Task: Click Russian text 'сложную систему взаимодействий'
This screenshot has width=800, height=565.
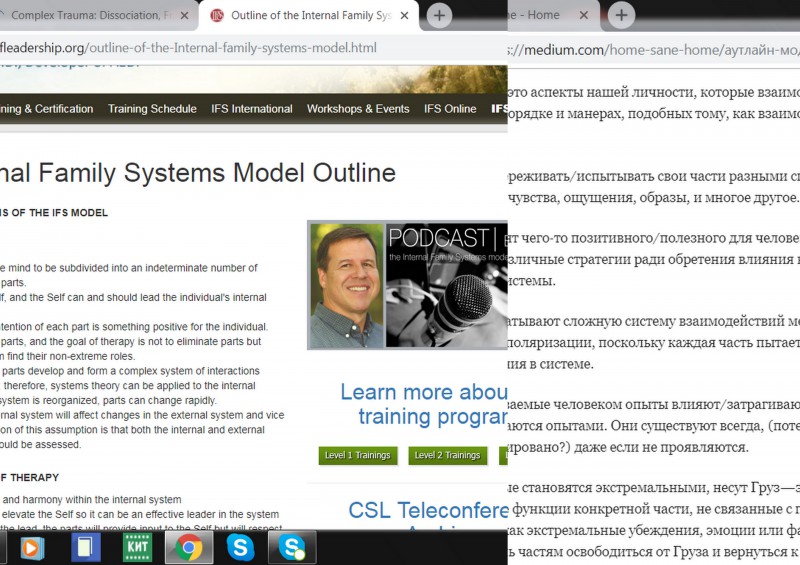Action: click(x=670, y=322)
